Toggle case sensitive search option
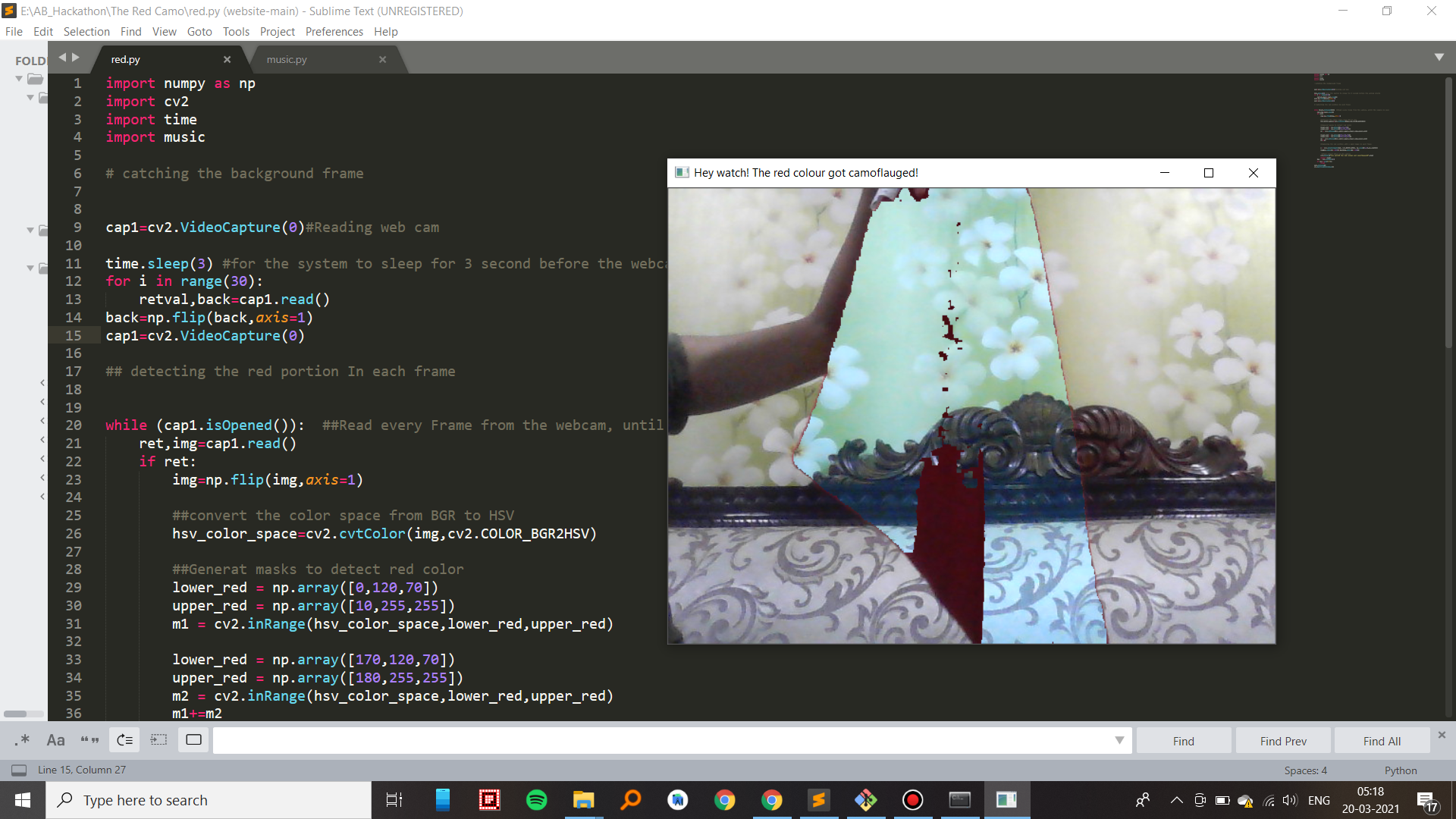 click(55, 740)
